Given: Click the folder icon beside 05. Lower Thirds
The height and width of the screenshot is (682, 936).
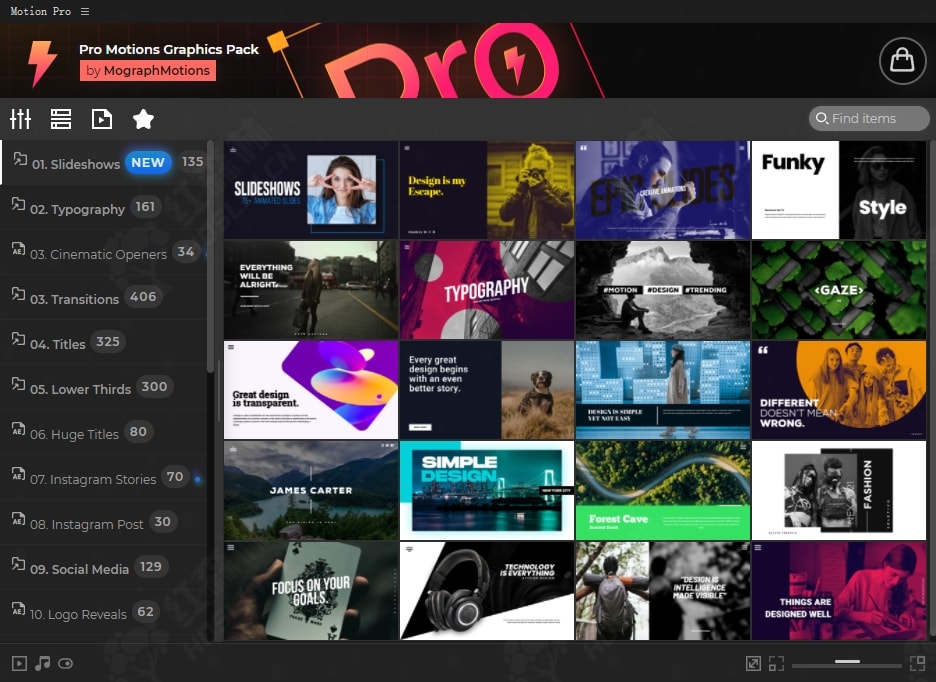Looking at the screenshot, I should pyautogui.click(x=19, y=384).
